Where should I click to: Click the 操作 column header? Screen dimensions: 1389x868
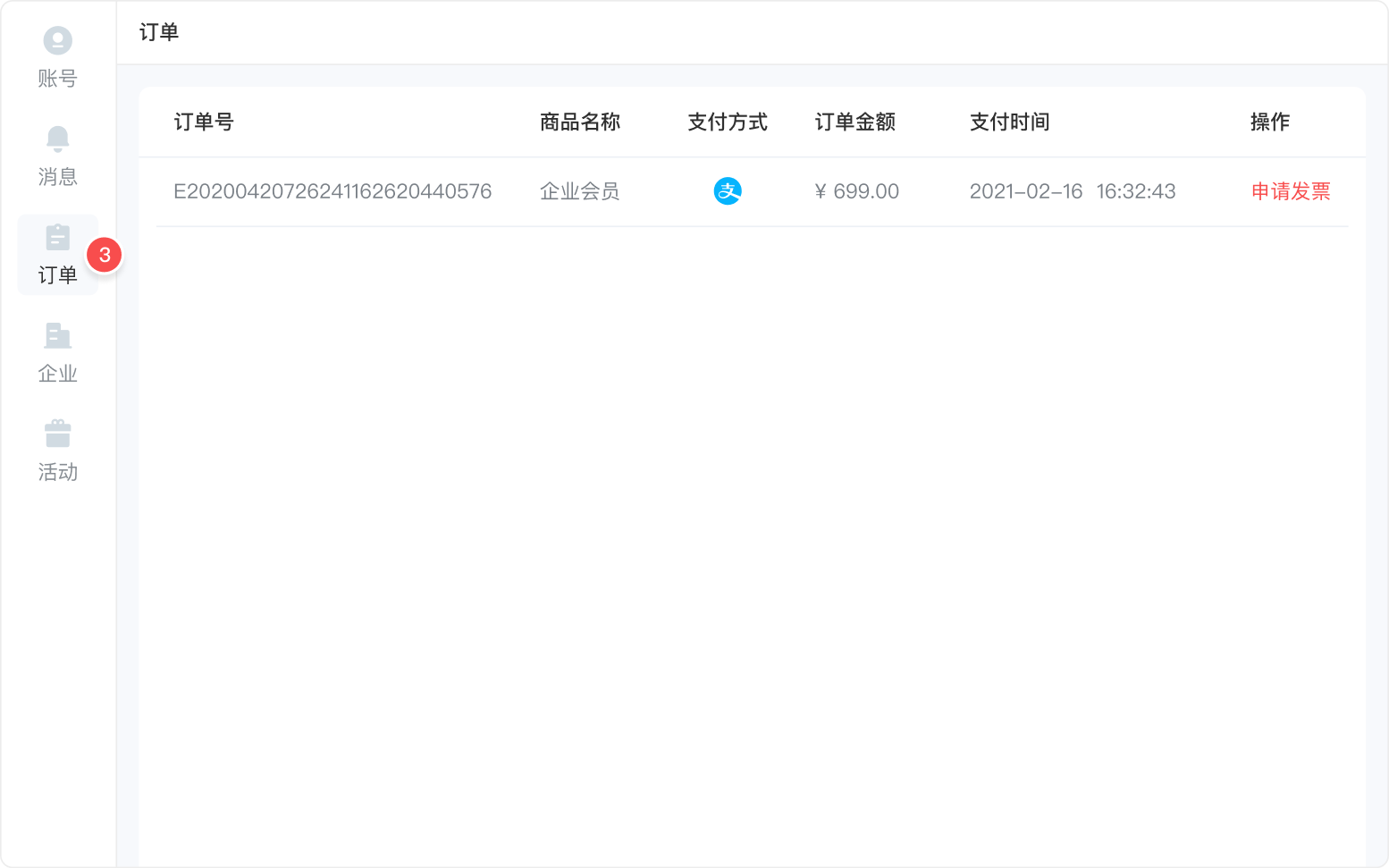[1269, 122]
